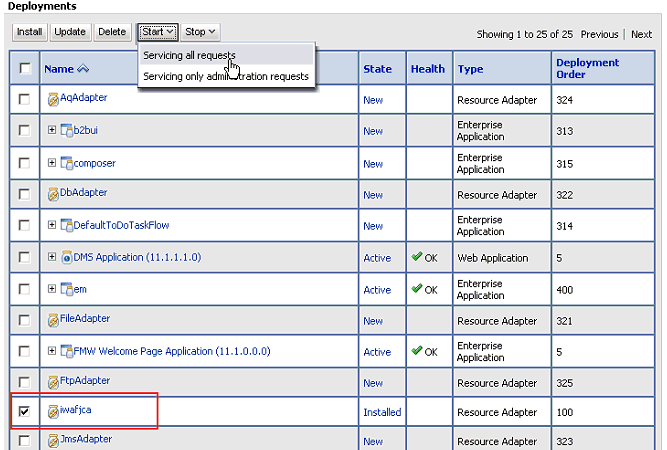Go to Next page of deployments
The height and width of the screenshot is (450, 667).
point(641,34)
